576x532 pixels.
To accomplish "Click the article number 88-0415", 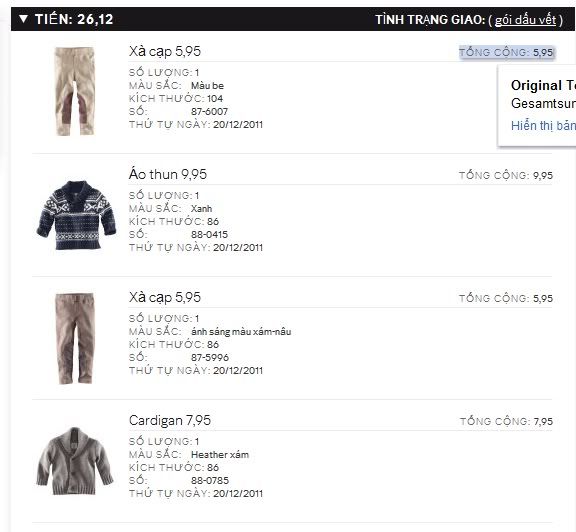I will click(209, 234).
